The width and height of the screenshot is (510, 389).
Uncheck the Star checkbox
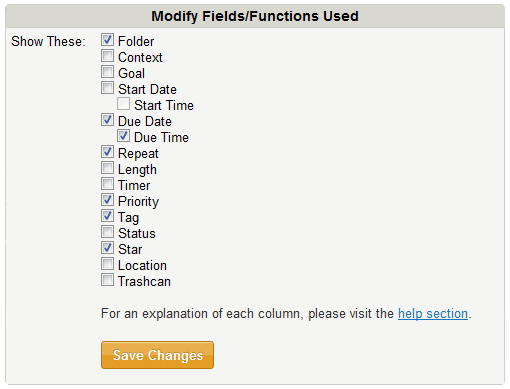(x=107, y=248)
